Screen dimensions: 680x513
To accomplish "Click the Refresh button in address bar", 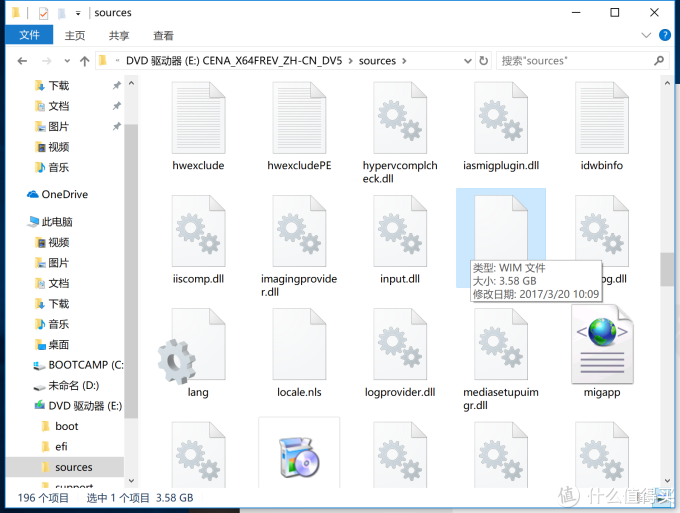I will point(484,61).
